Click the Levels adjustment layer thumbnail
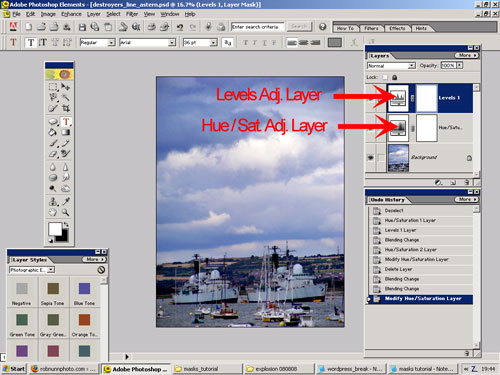Image resolution: width=500 pixels, height=375 pixels. pos(398,98)
